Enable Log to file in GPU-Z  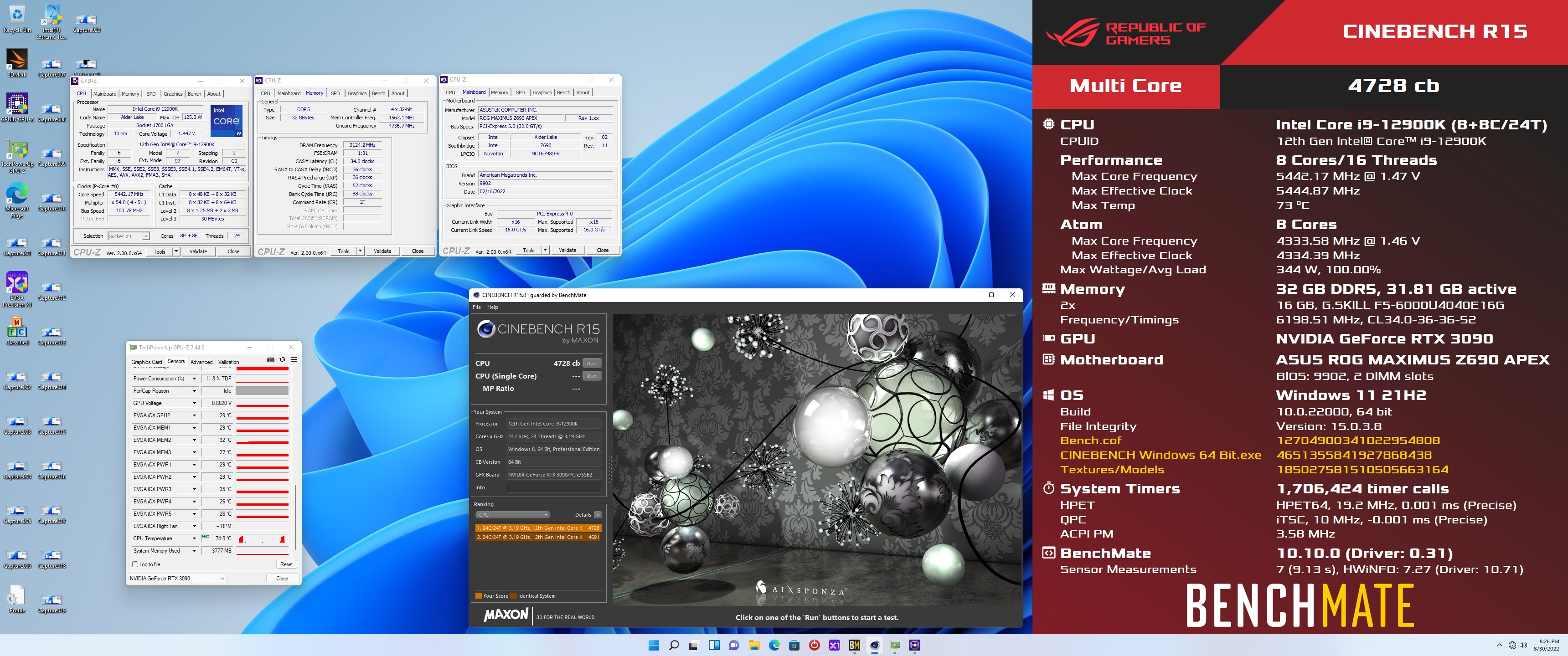pos(135,565)
